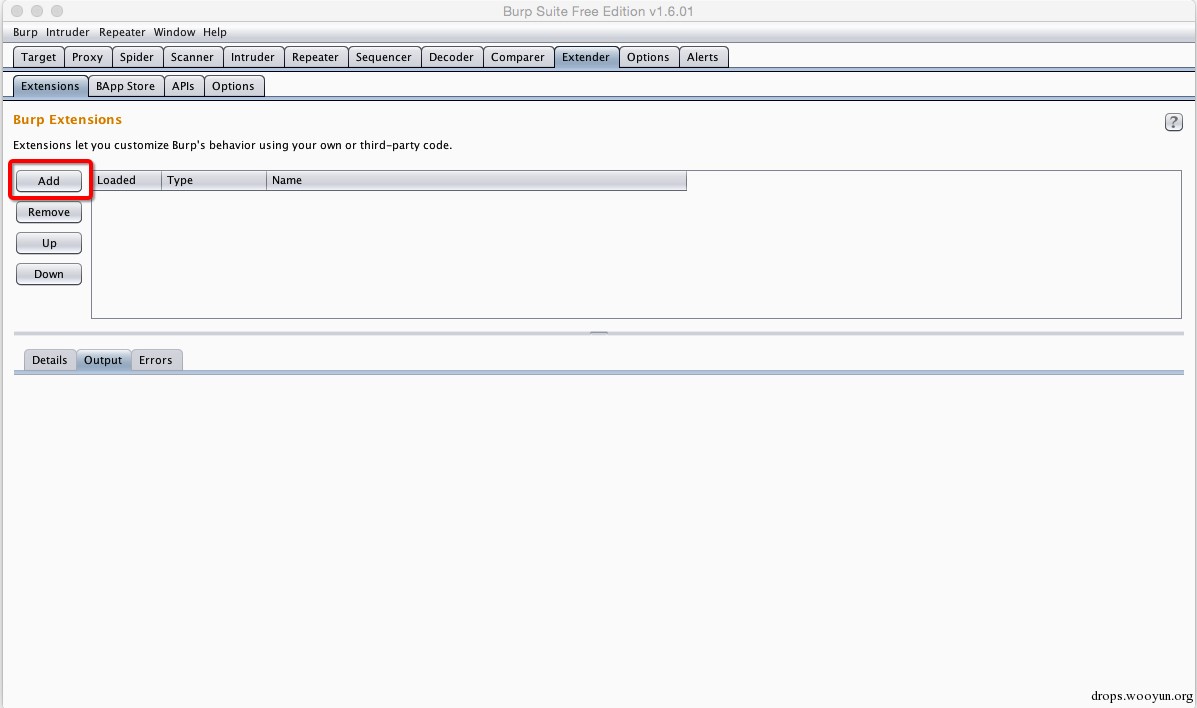Open the Burp Extensions help icon

[x=1173, y=121]
